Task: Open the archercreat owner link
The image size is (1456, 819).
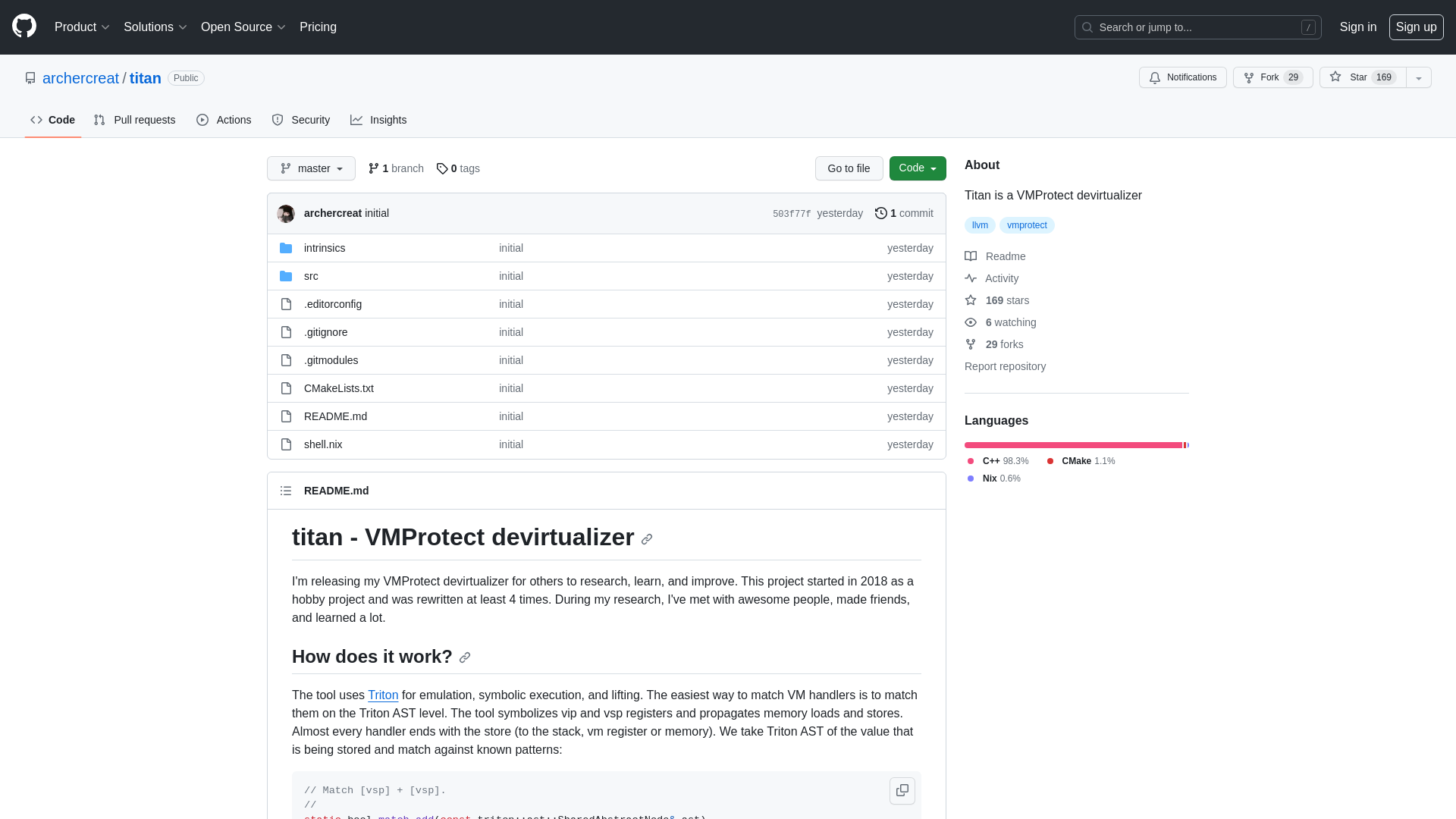Action: [x=80, y=78]
